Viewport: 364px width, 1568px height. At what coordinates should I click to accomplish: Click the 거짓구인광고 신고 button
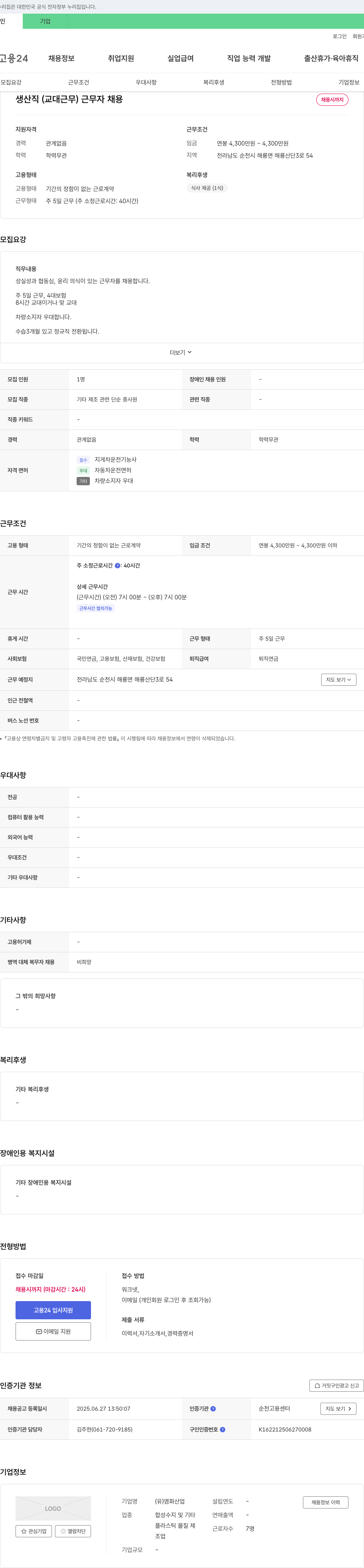(x=337, y=1385)
